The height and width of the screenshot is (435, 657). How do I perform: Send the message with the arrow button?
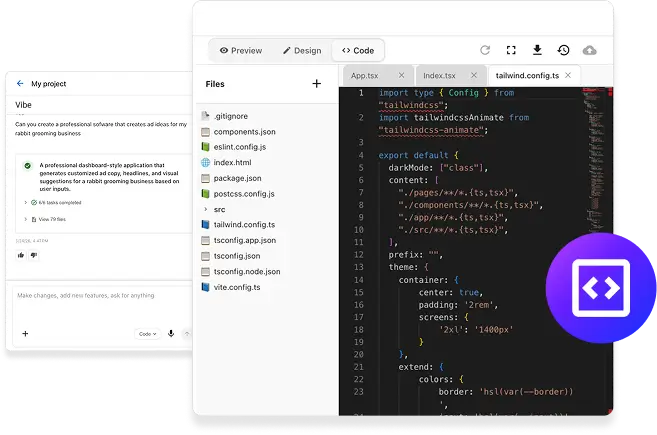[x=187, y=334]
